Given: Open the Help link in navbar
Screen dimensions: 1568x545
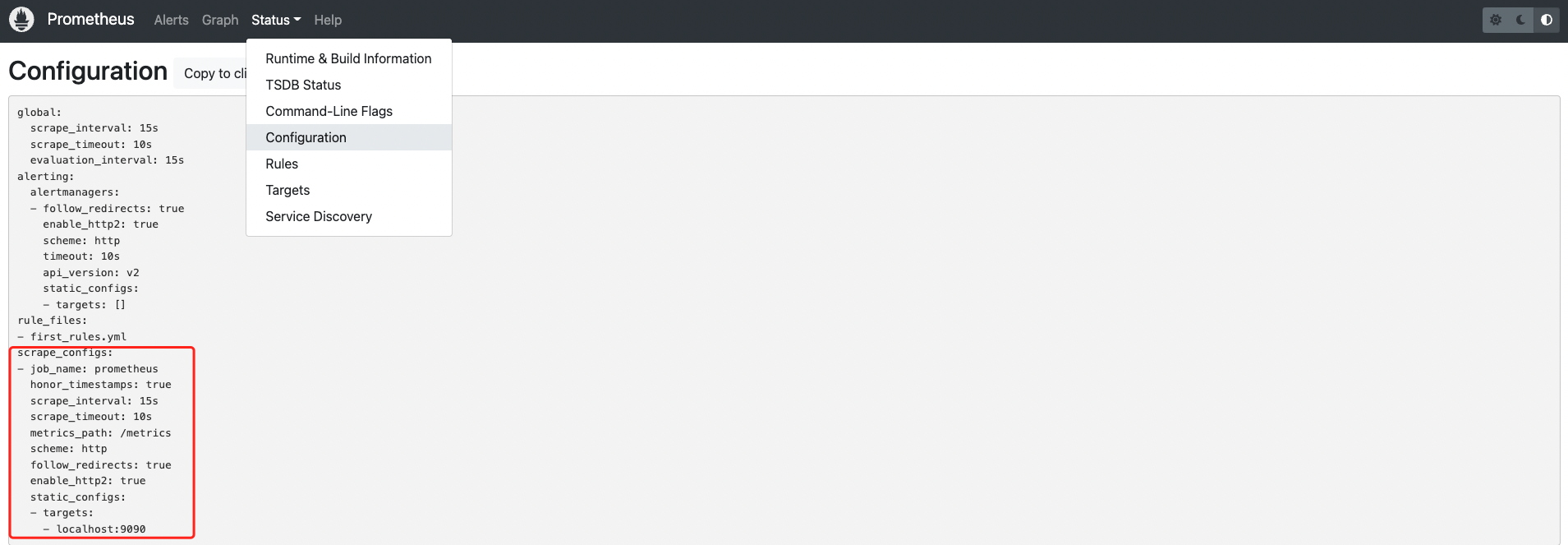Looking at the screenshot, I should (328, 20).
